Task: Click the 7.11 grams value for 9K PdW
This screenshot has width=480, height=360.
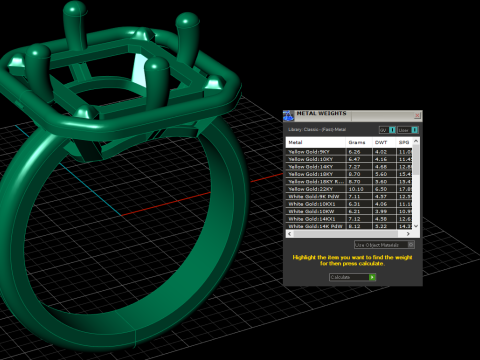Action: (354, 197)
